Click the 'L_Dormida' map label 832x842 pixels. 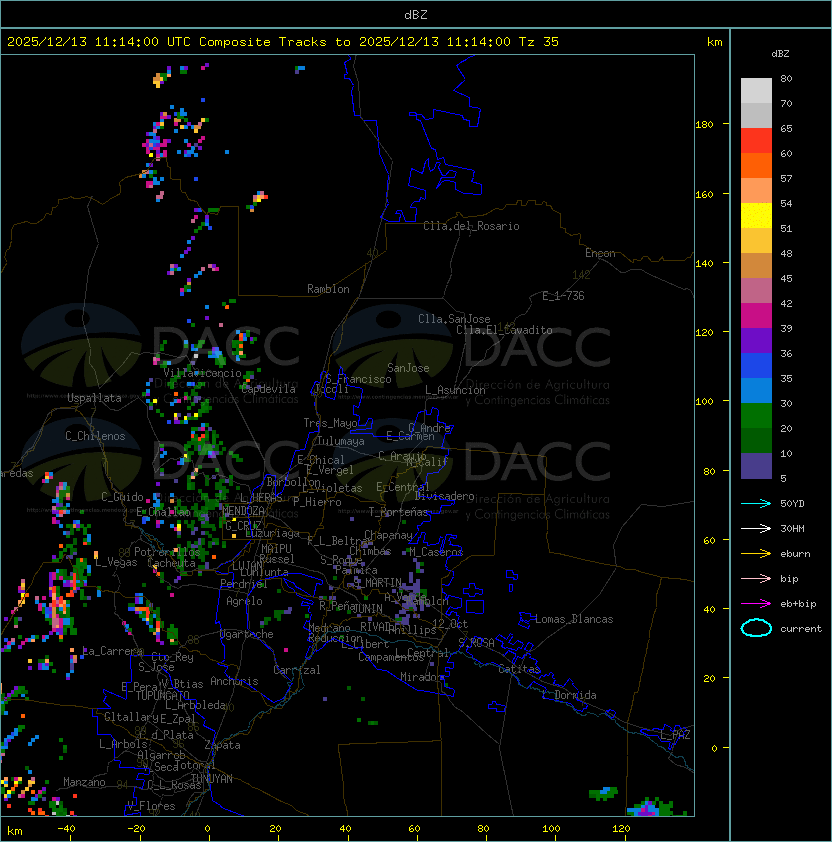(569, 695)
